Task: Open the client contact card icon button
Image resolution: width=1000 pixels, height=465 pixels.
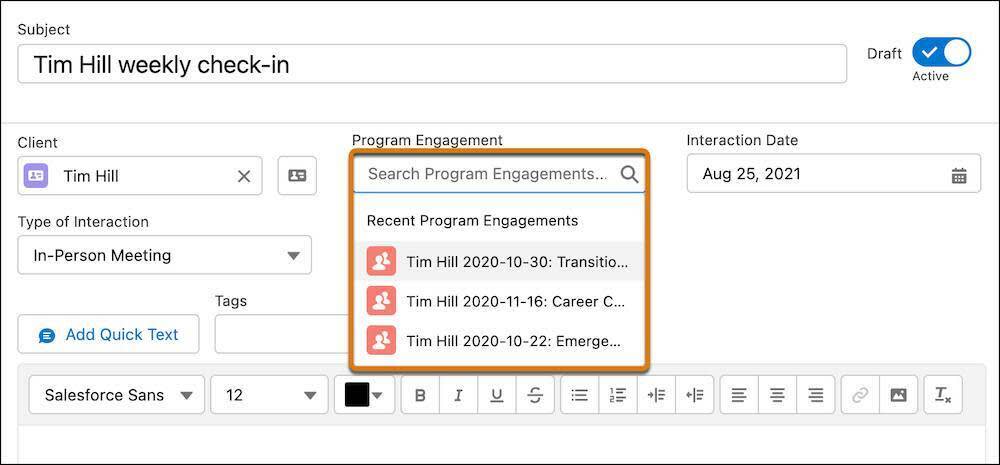Action: click(x=297, y=176)
